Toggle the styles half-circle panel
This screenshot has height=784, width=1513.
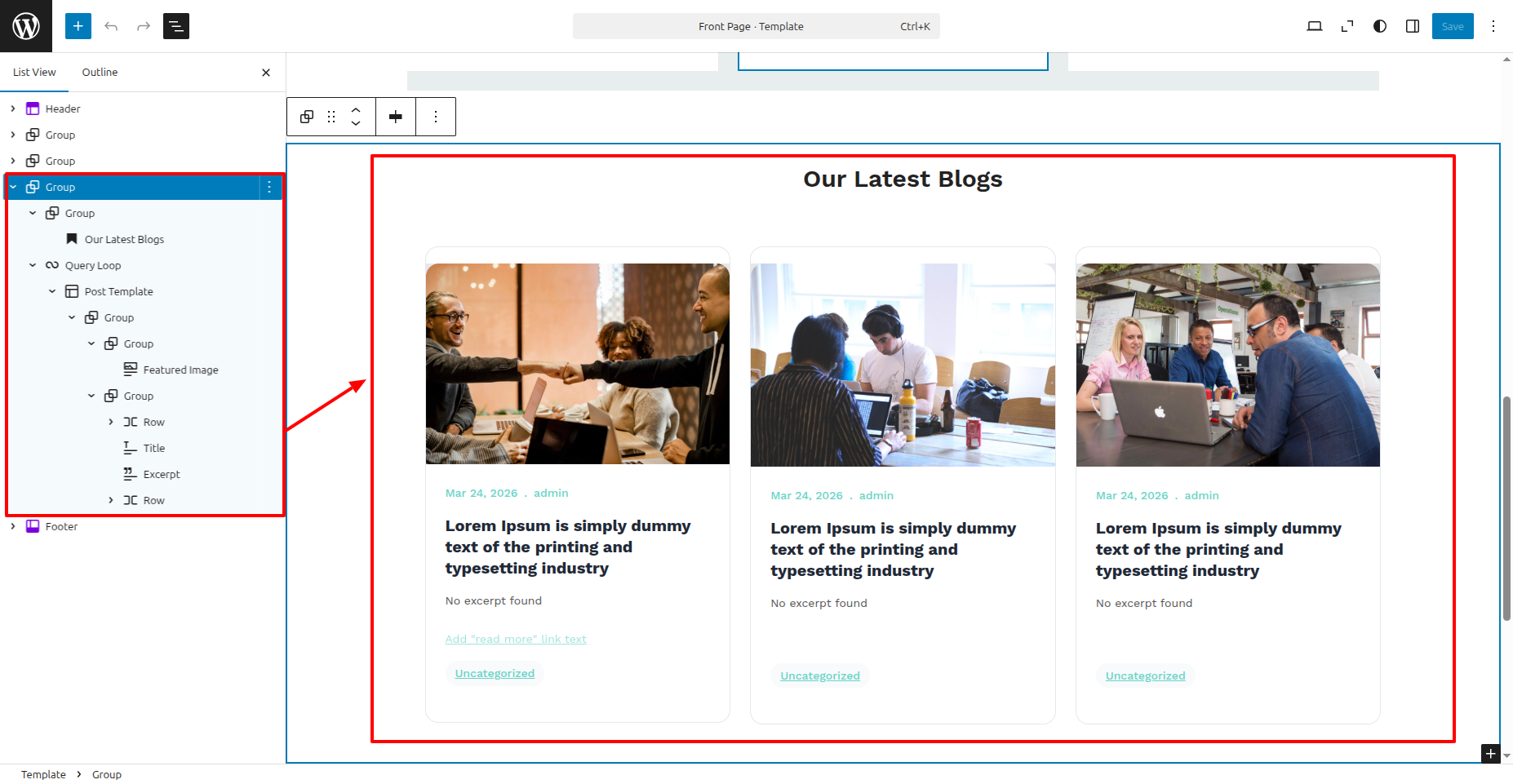click(x=1379, y=26)
